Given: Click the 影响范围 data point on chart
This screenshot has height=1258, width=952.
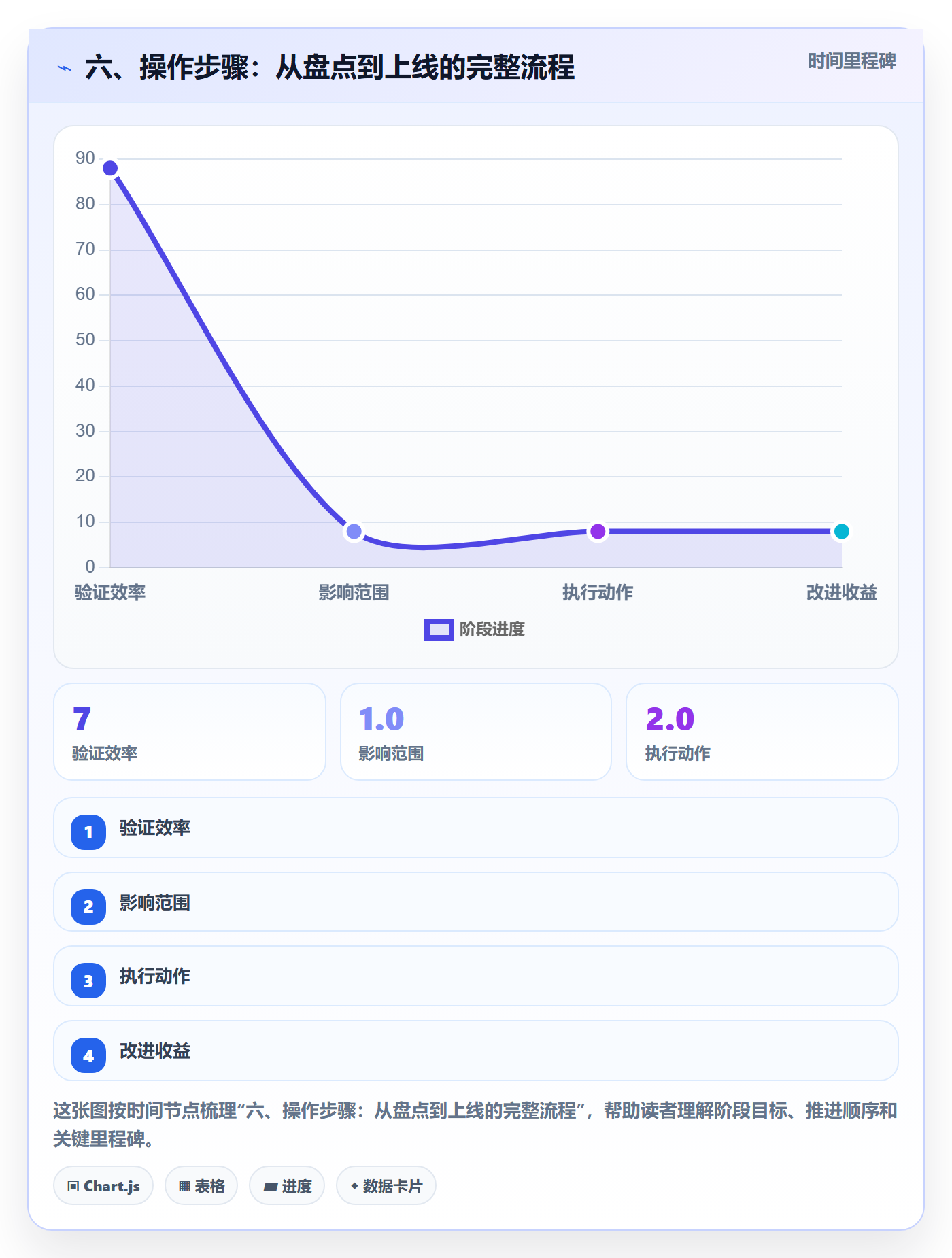Looking at the screenshot, I should [354, 531].
